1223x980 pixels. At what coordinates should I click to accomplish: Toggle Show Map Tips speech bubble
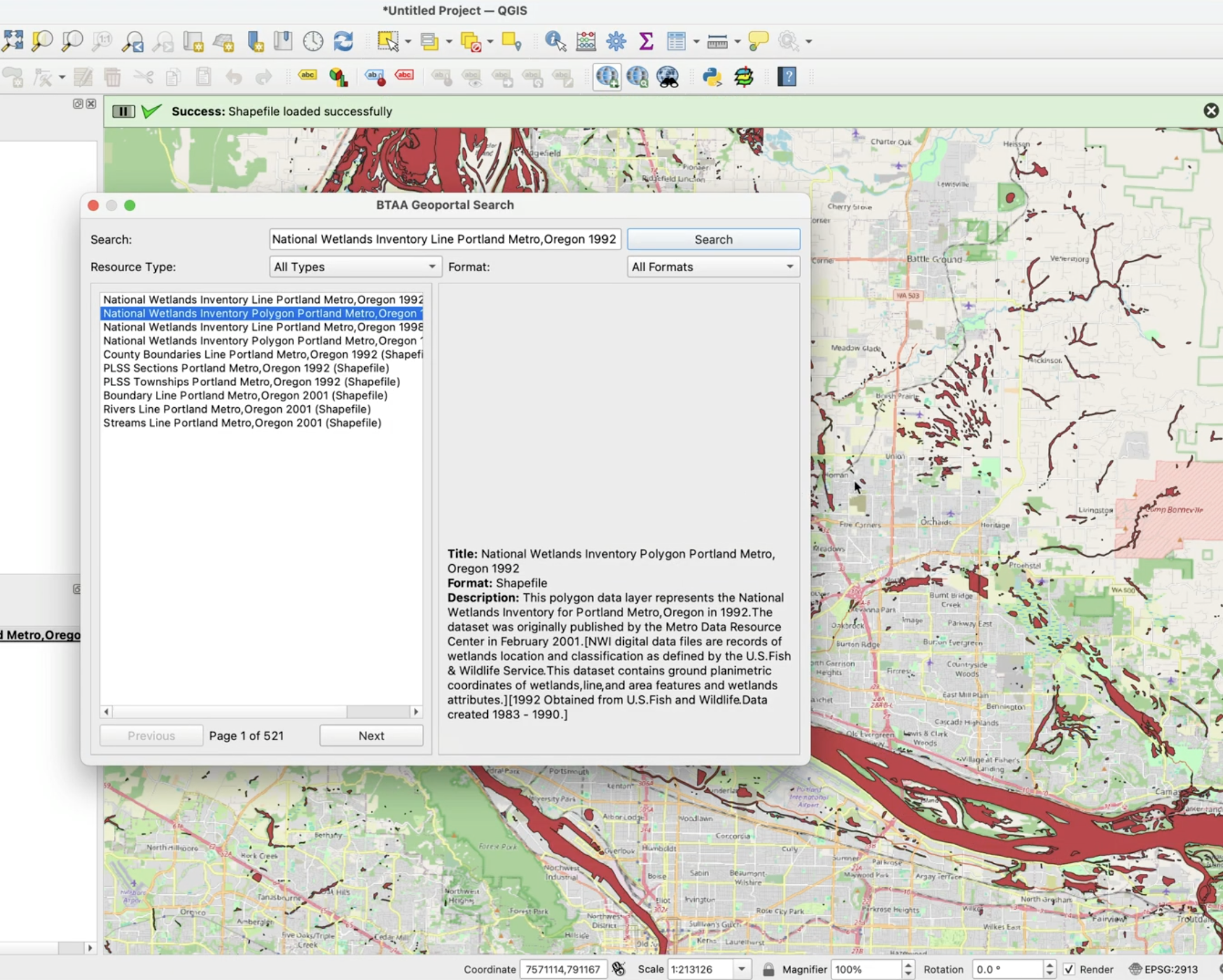coord(758,41)
